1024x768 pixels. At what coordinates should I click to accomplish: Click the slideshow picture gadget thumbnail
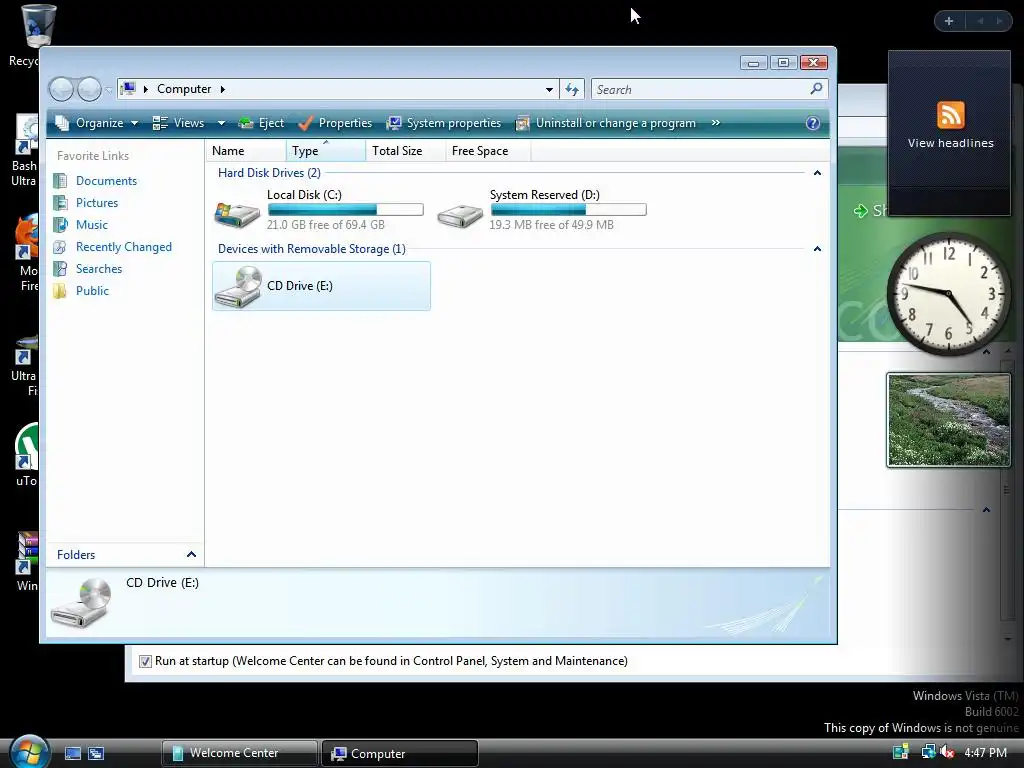pyautogui.click(x=948, y=420)
